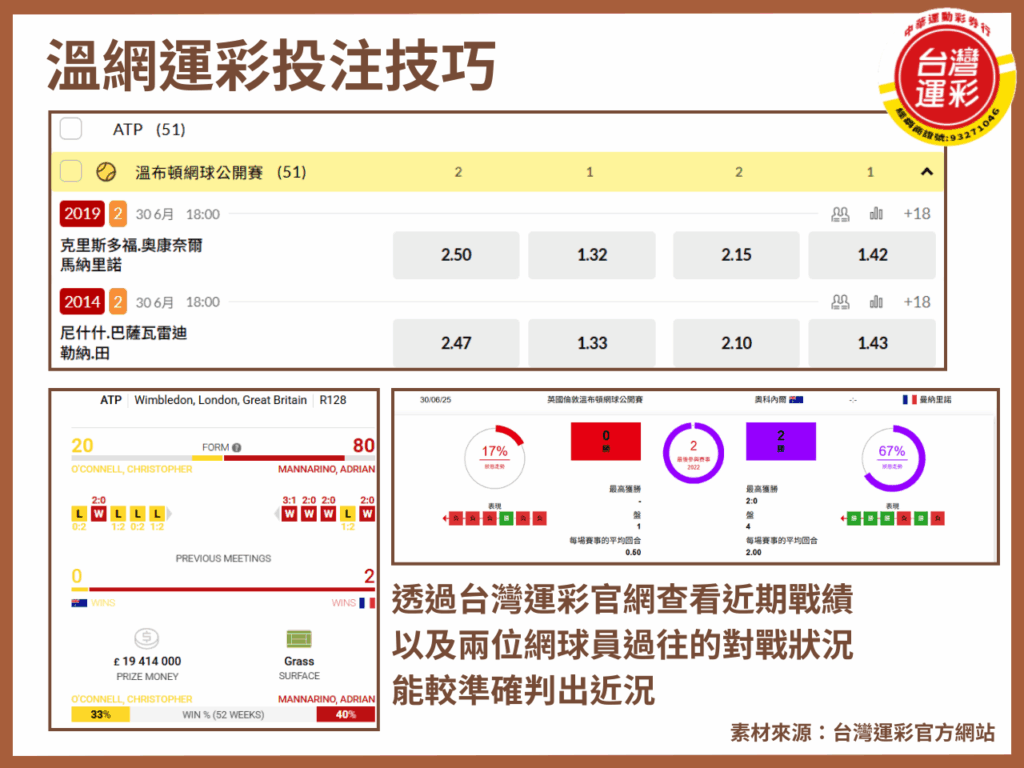Select odds 1.32 in match 2019

(x=592, y=255)
